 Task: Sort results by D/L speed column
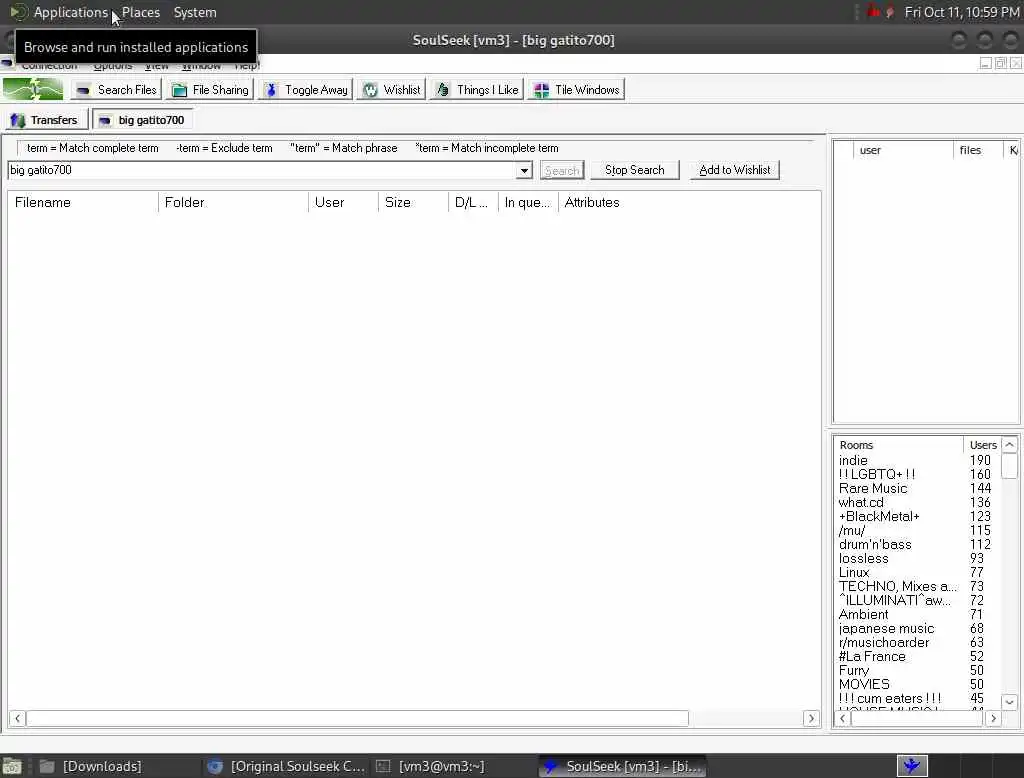tap(473, 203)
